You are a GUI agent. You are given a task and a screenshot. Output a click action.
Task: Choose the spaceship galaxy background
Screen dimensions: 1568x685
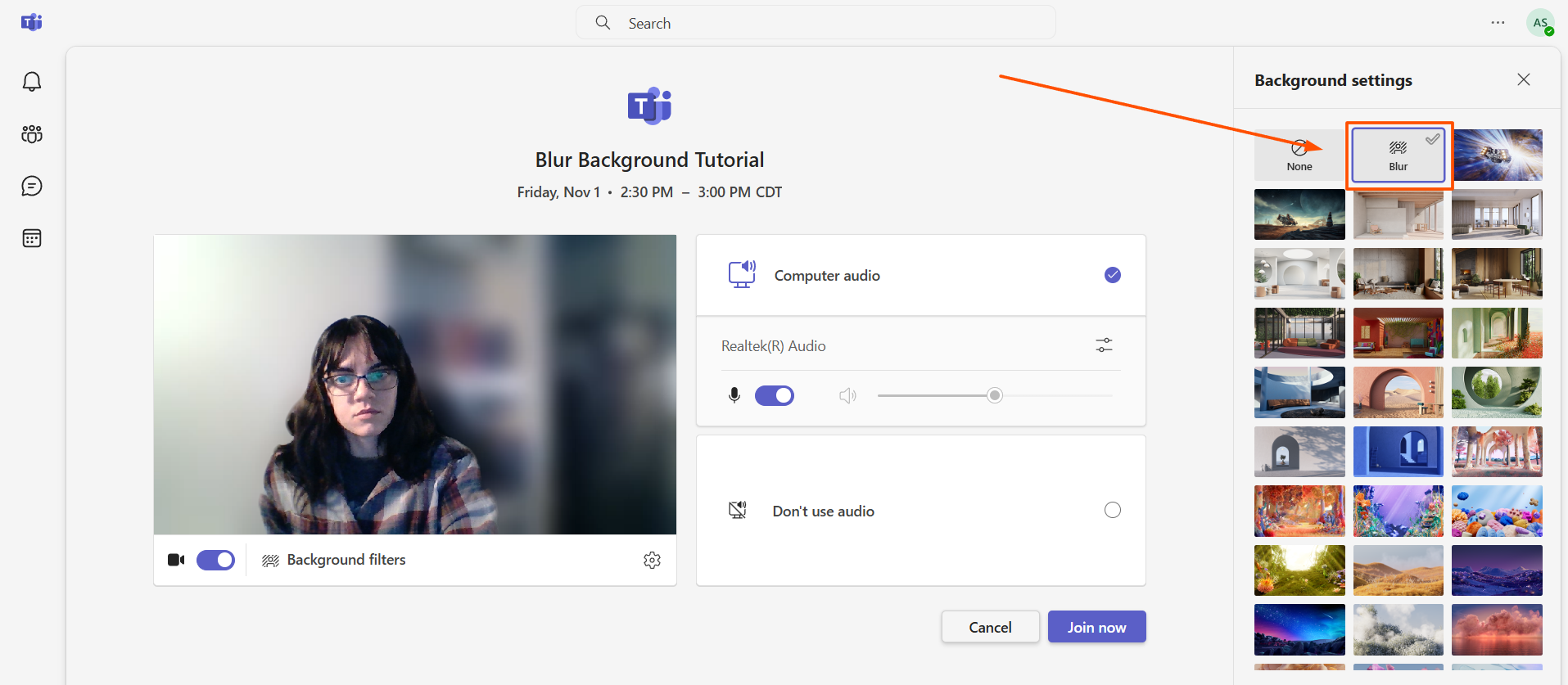[x=1497, y=155]
